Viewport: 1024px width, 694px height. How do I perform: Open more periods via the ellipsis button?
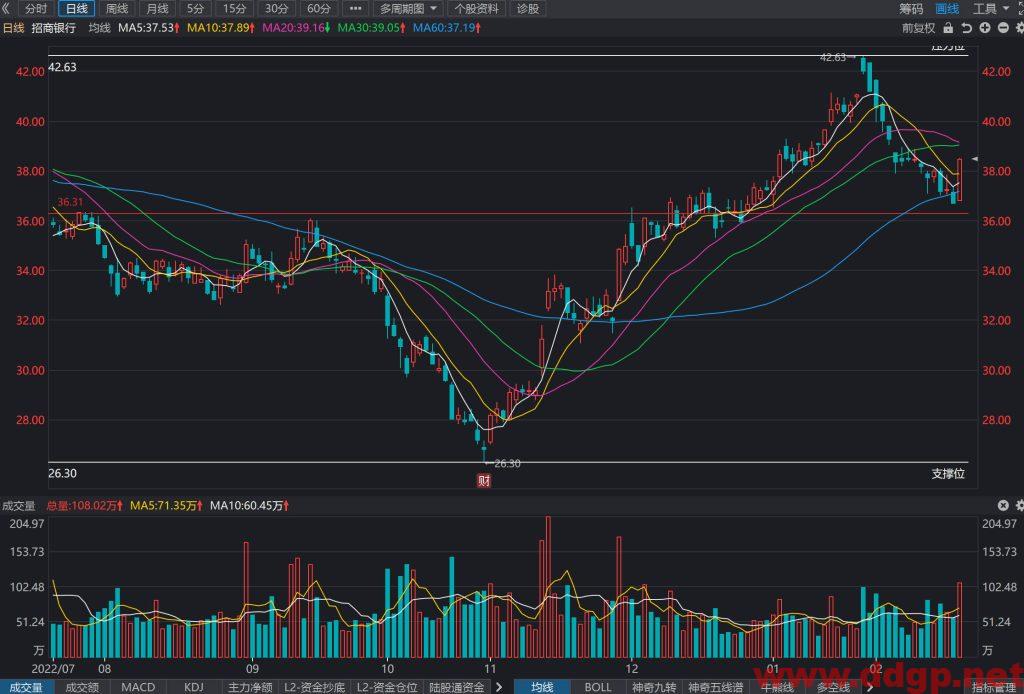pyautogui.click(x=355, y=8)
